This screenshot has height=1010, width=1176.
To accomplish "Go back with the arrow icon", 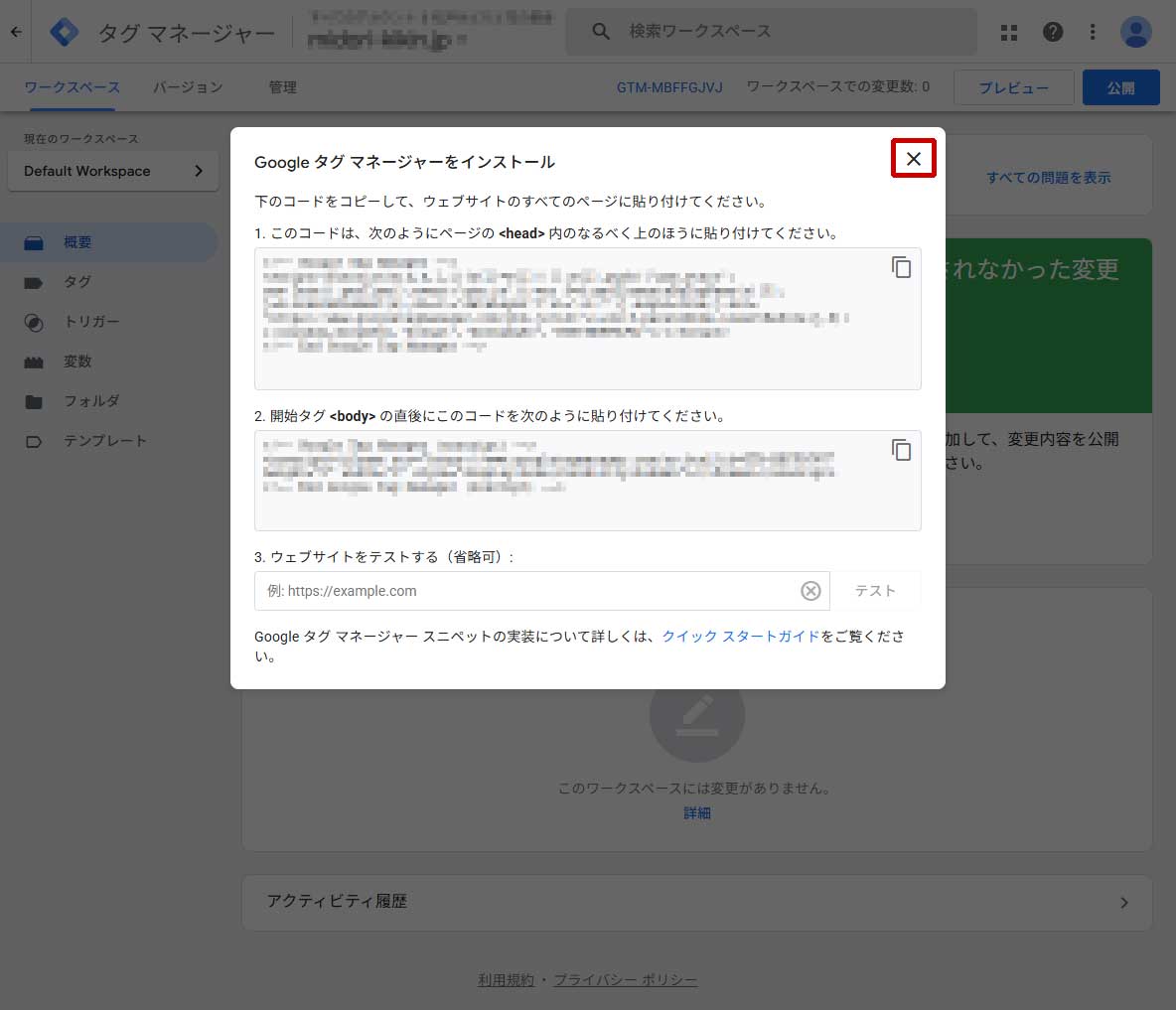I will pos(16,32).
